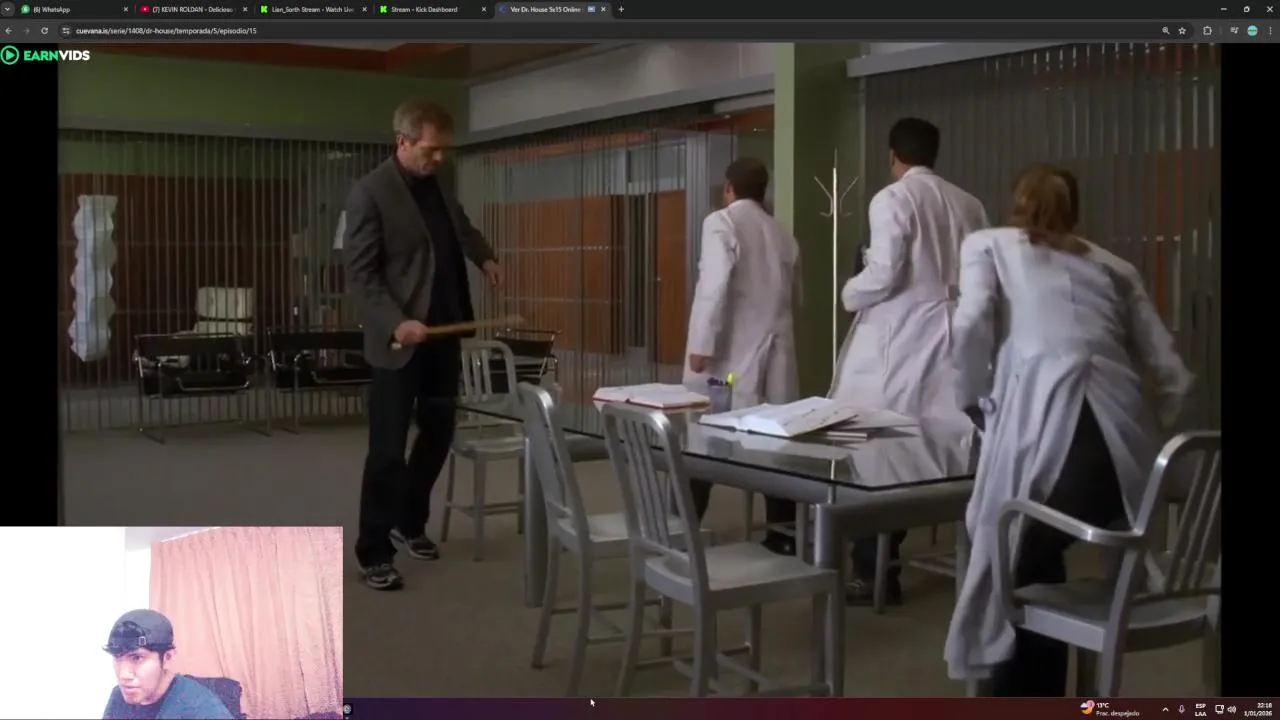Open the volume speaker icon
The height and width of the screenshot is (720, 1280).
click(1231, 709)
